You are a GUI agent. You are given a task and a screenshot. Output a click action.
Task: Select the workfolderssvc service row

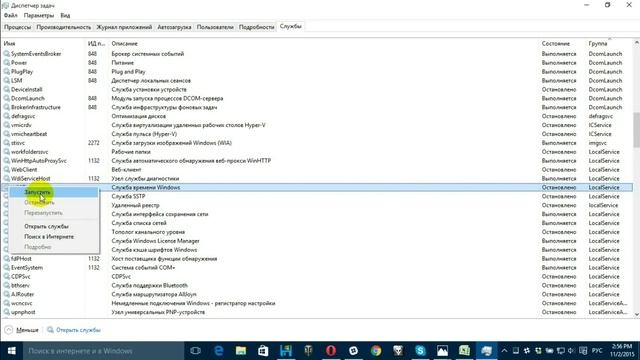318,152
